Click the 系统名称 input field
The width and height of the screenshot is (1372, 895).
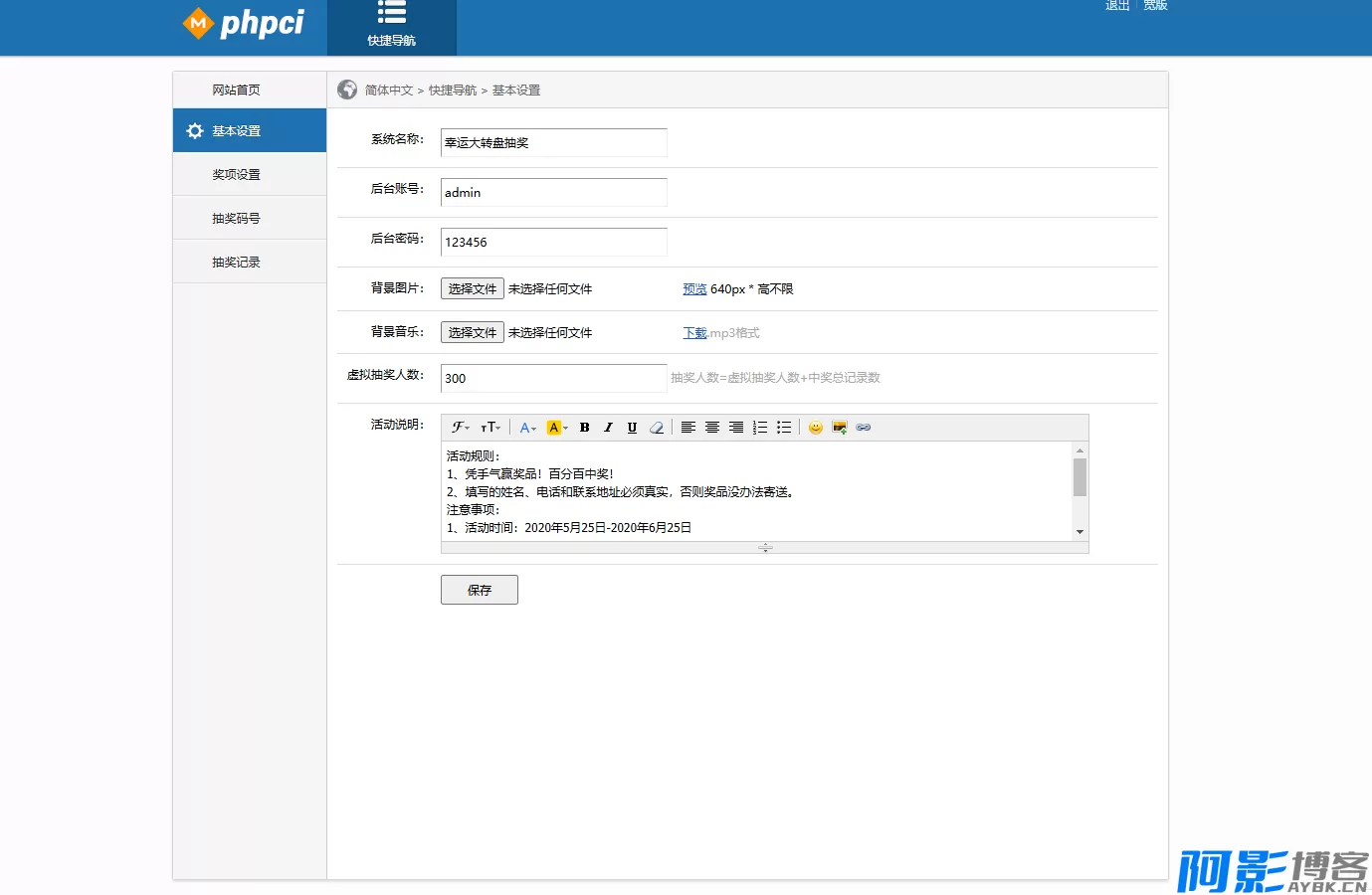point(553,143)
